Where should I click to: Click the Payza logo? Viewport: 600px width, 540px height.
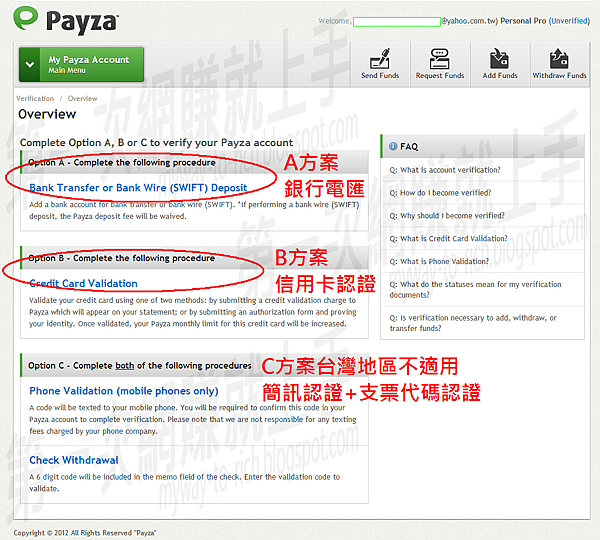point(66,20)
